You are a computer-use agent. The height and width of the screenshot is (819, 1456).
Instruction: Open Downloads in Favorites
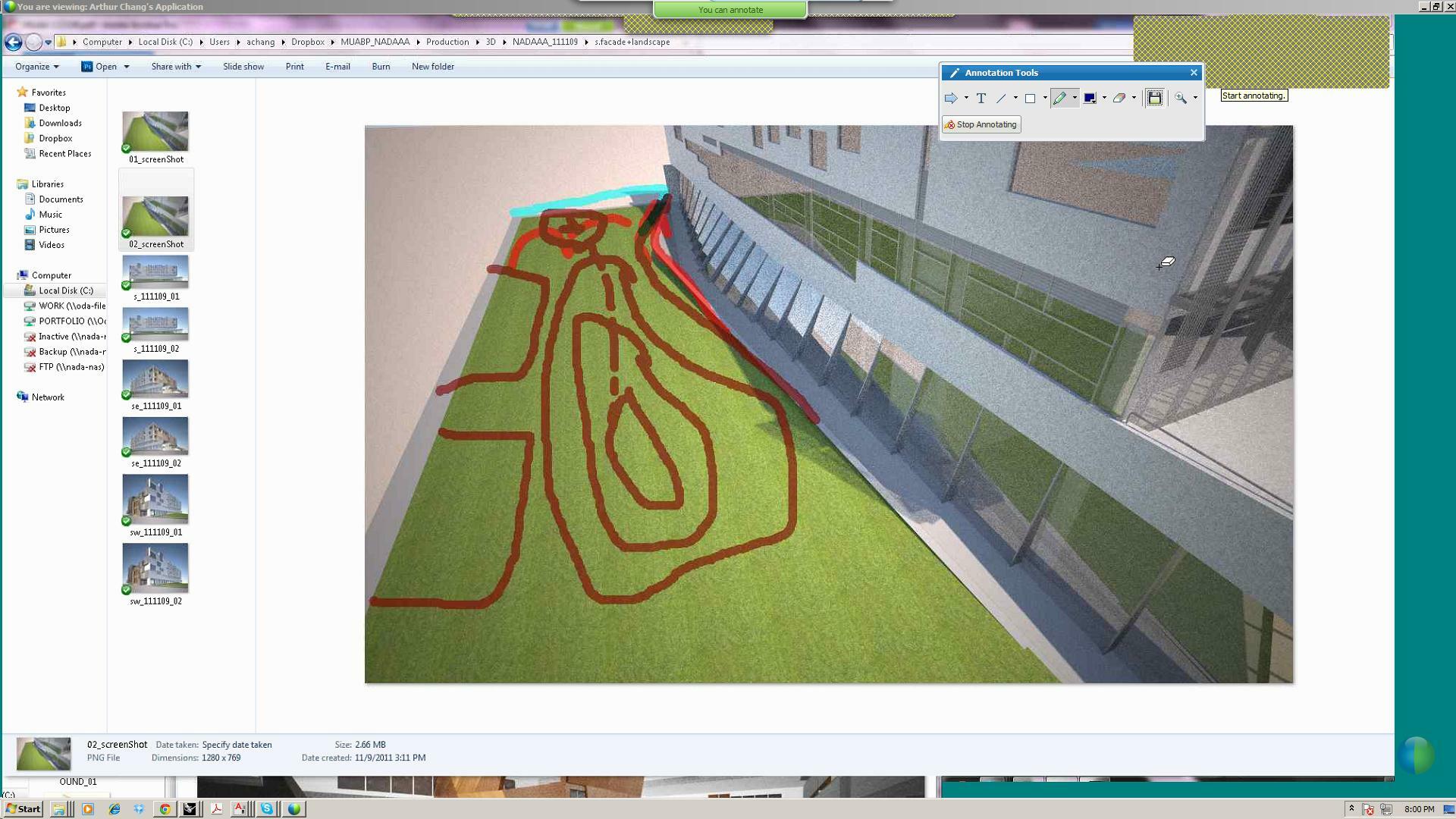tap(53, 123)
